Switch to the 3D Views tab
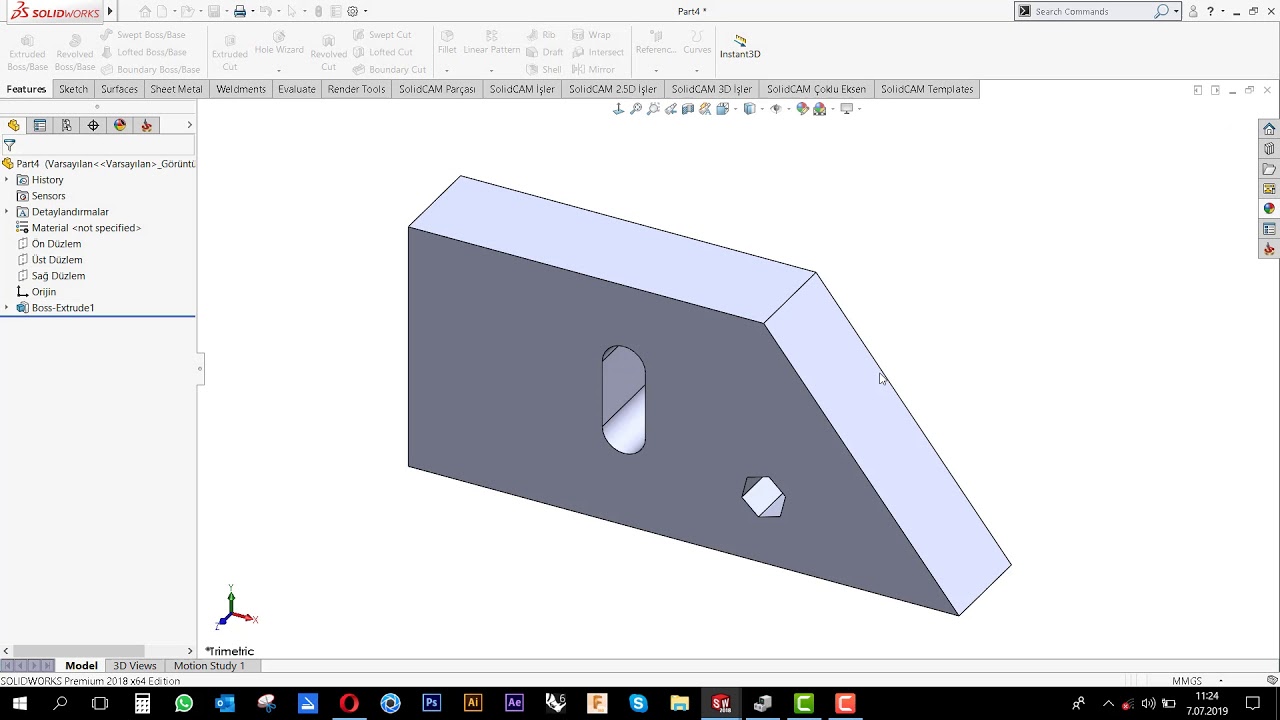This screenshot has width=1280, height=720. tap(134, 666)
